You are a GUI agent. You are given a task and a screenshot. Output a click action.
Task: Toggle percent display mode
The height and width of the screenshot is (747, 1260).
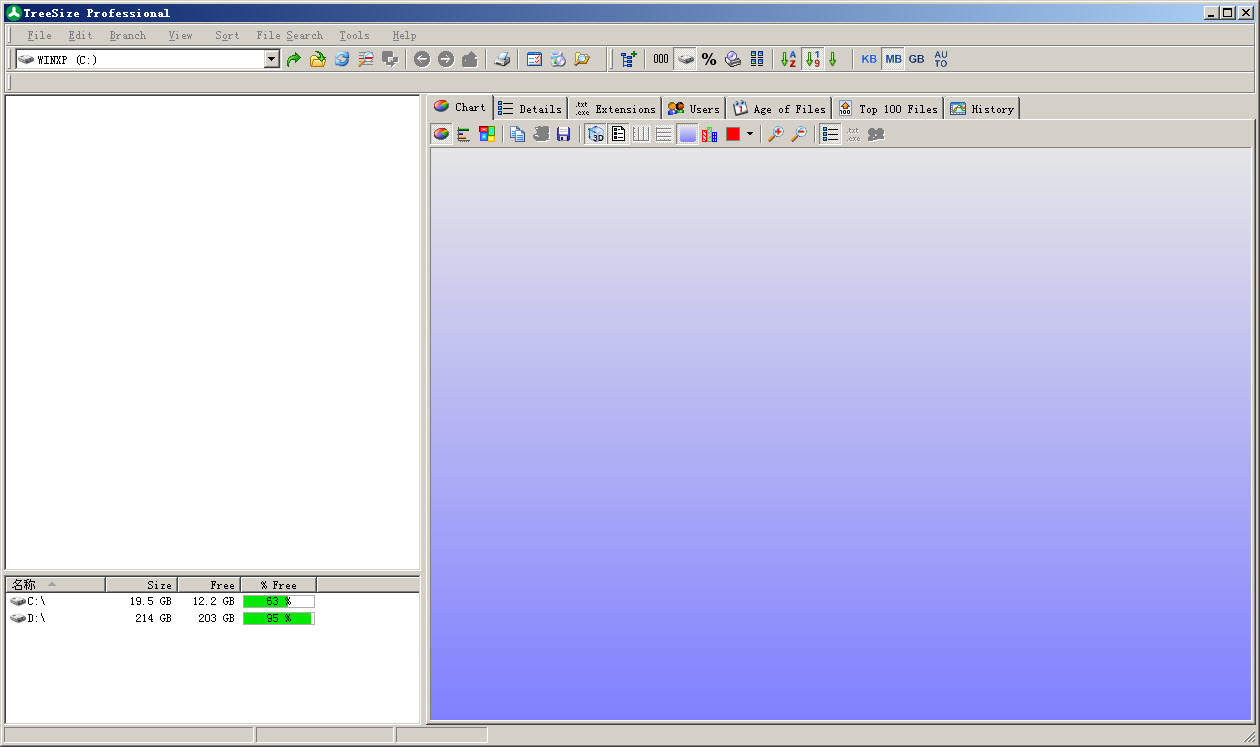(x=709, y=60)
